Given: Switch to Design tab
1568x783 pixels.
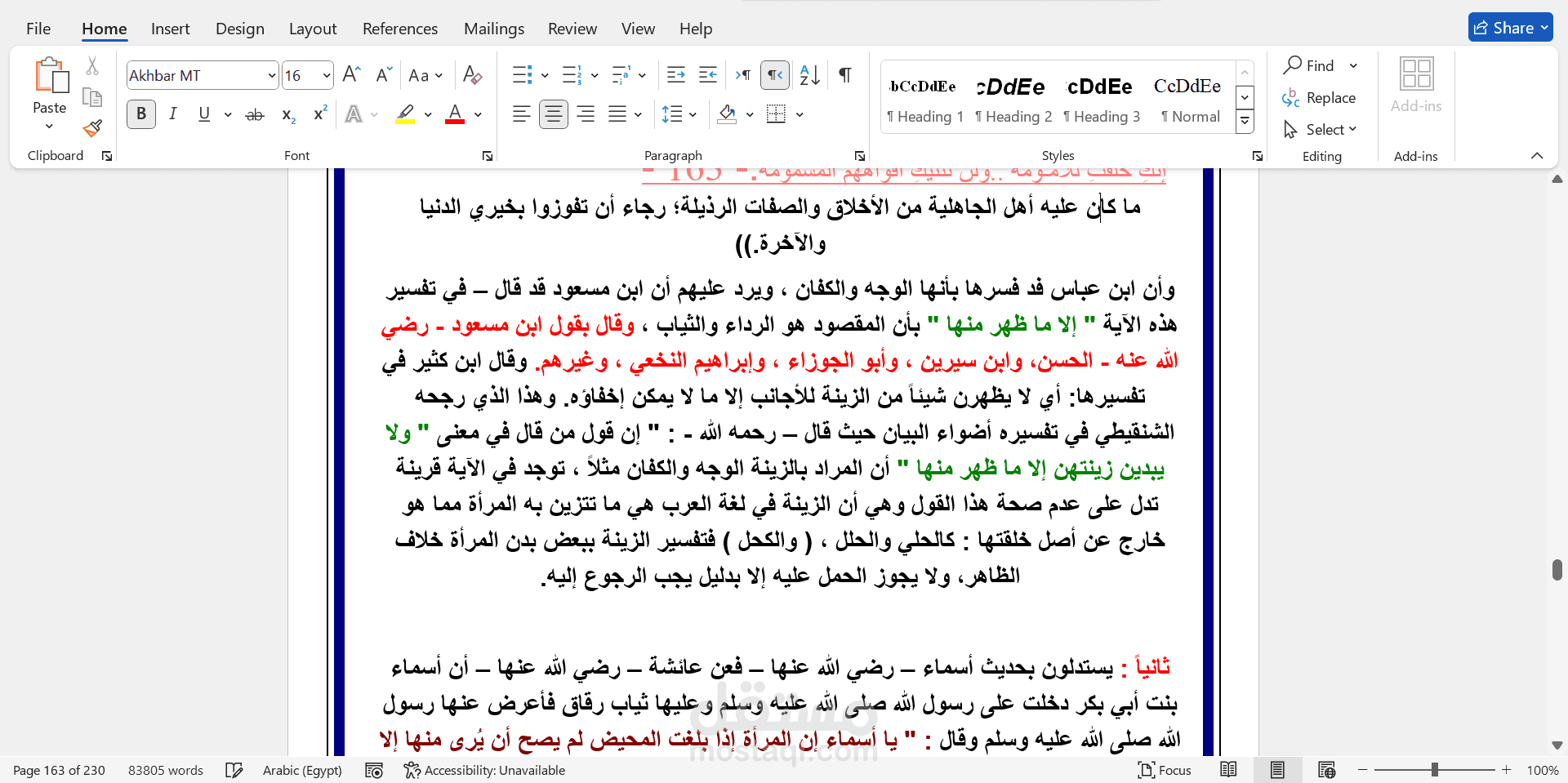Looking at the screenshot, I should pos(240,29).
